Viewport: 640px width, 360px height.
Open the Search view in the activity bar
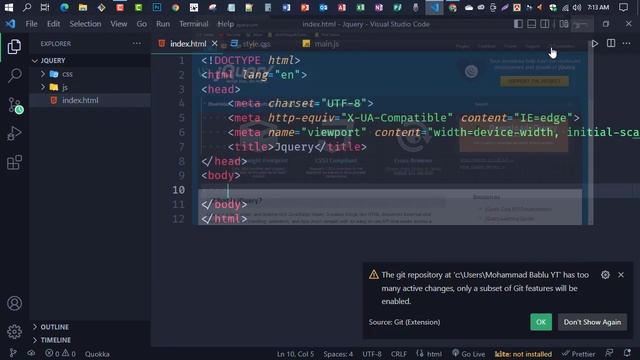tap(14, 76)
